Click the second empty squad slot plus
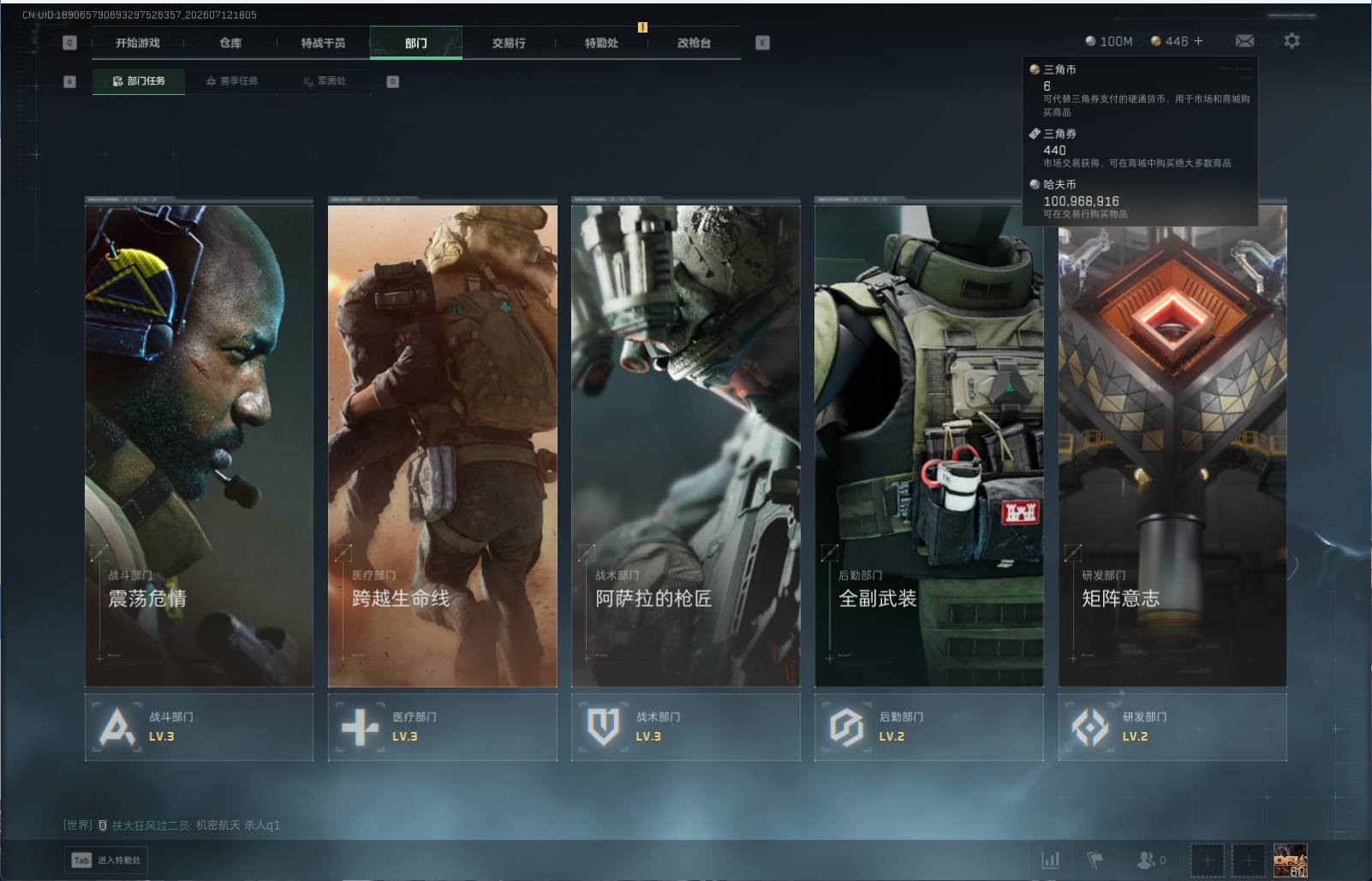This screenshot has height=881, width=1372. tap(1248, 860)
